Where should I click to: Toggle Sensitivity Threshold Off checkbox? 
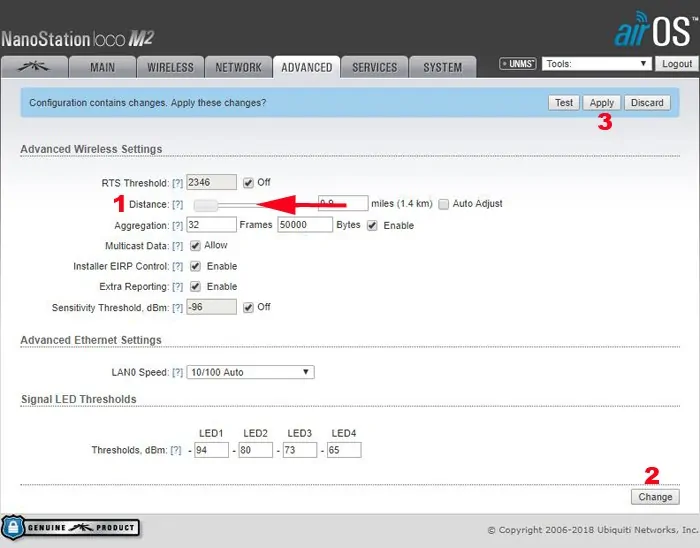248,307
